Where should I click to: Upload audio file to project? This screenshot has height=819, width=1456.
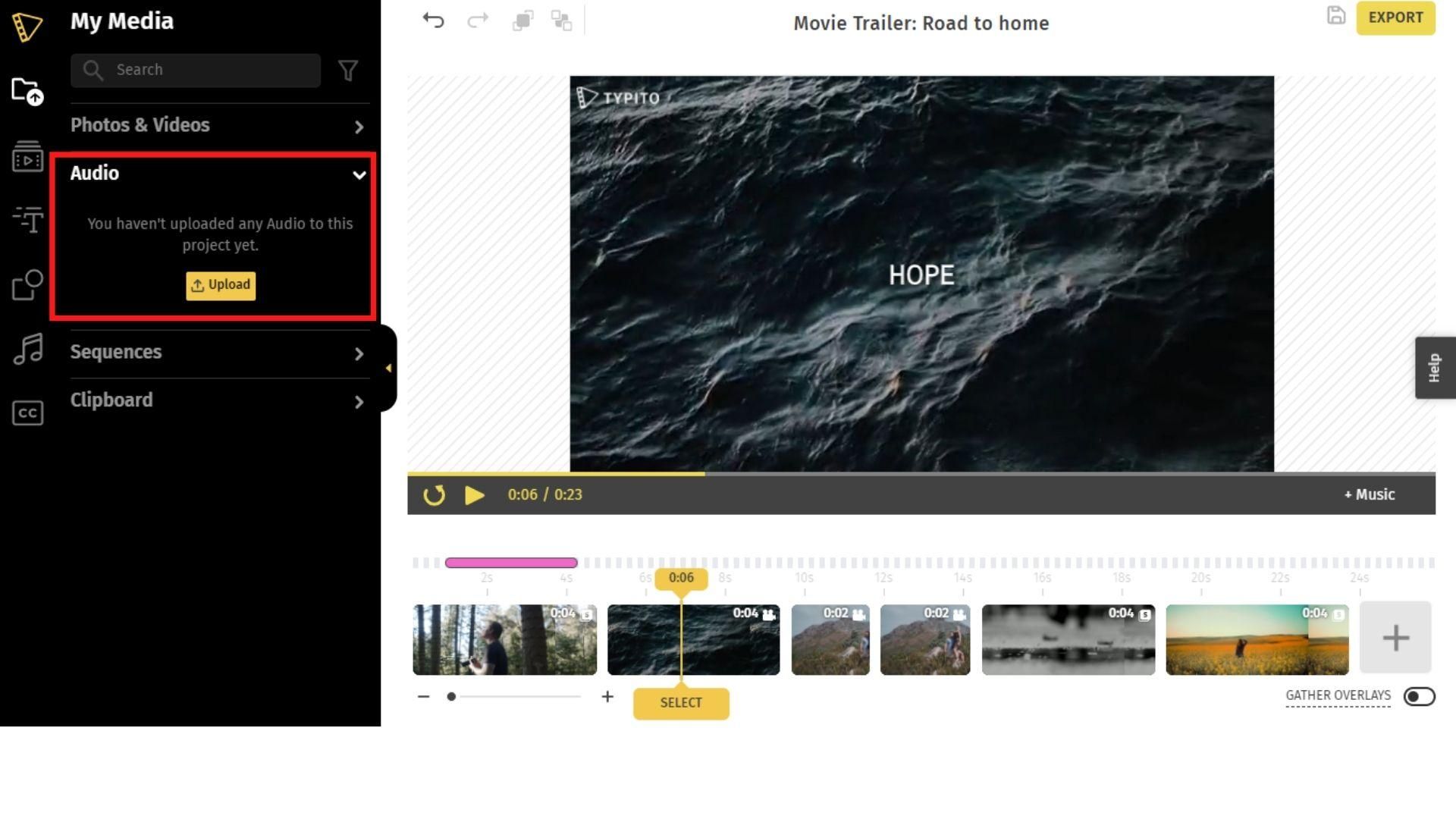[x=220, y=285]
